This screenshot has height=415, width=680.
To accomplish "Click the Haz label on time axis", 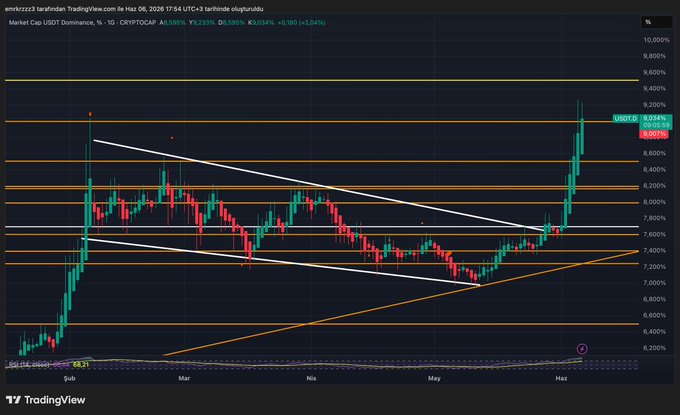I will (x=561, y=378).
